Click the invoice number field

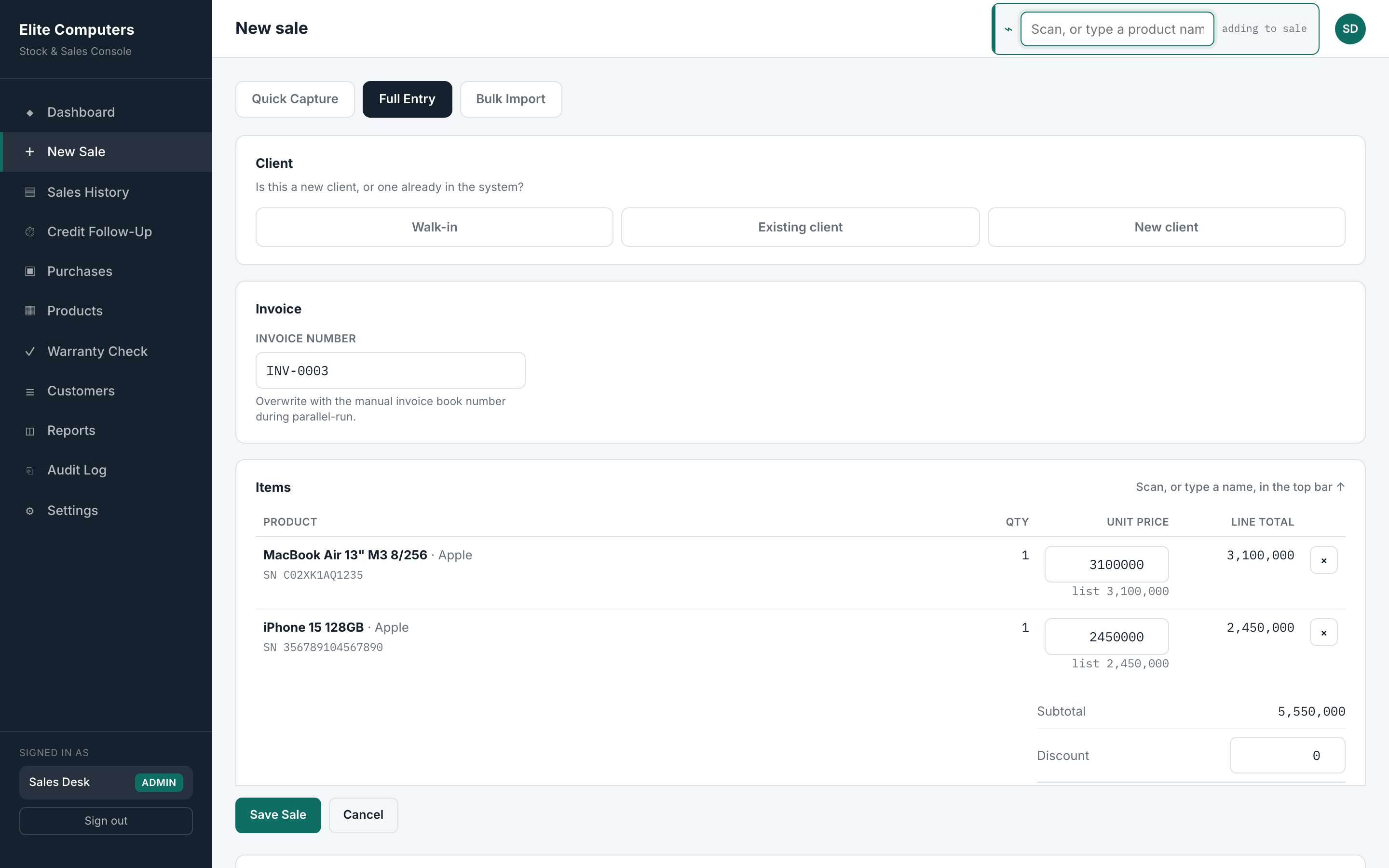(390, 370)
